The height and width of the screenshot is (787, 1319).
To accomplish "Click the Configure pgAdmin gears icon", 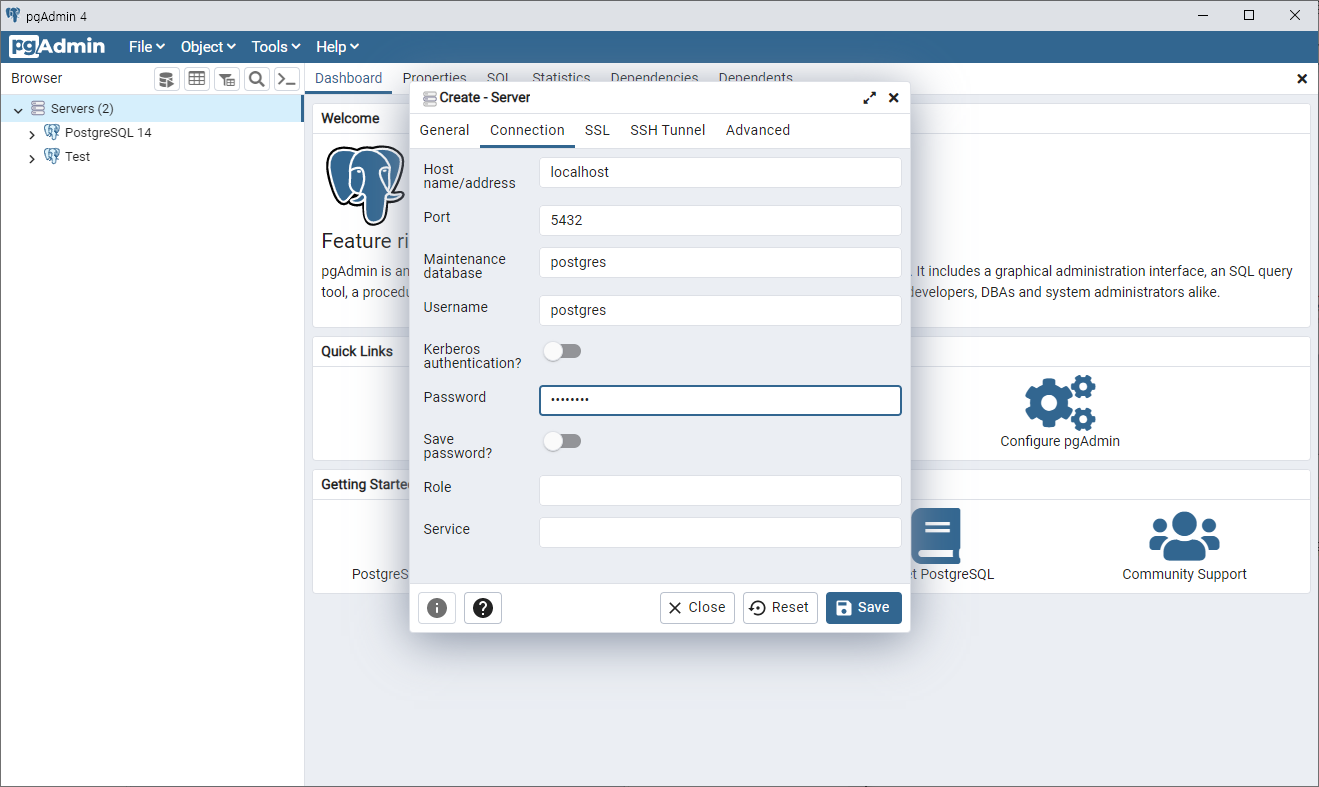I will [1060, 402].
